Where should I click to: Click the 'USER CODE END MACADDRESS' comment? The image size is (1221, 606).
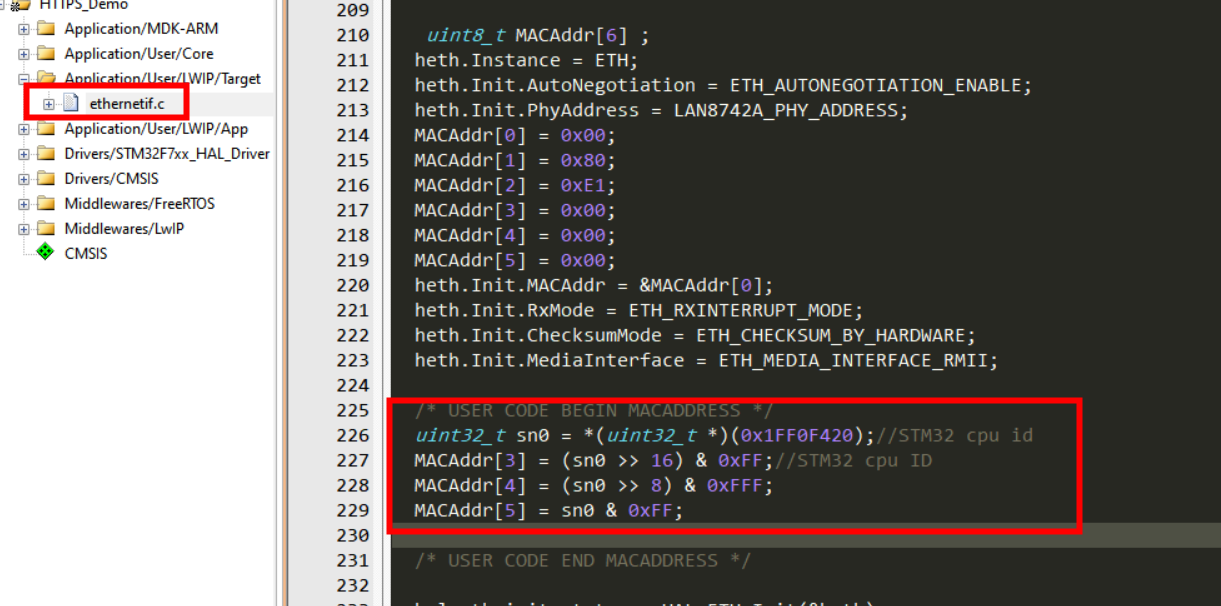coord(583,560)
